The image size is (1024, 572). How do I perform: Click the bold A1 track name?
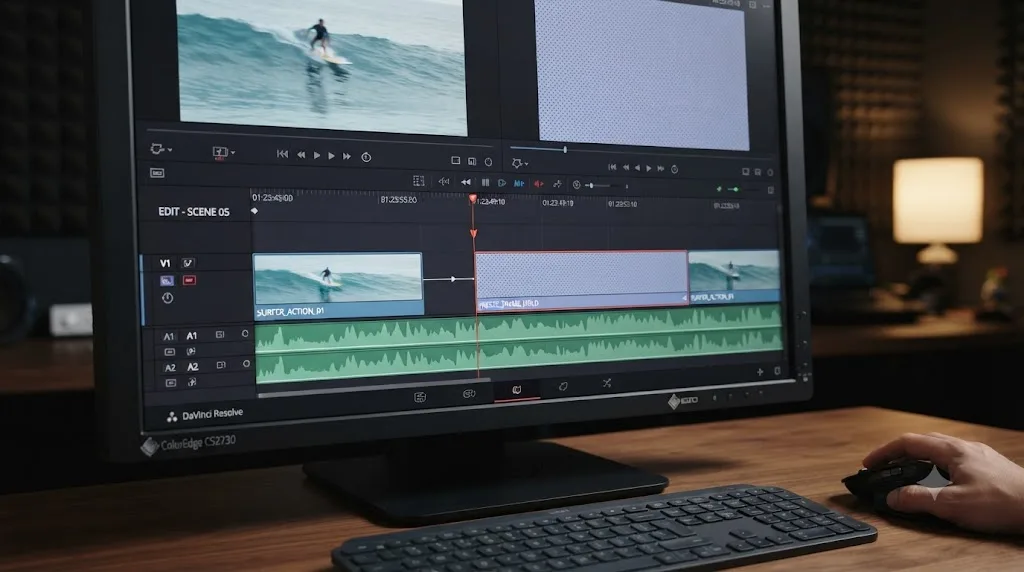tap(191, 336)
